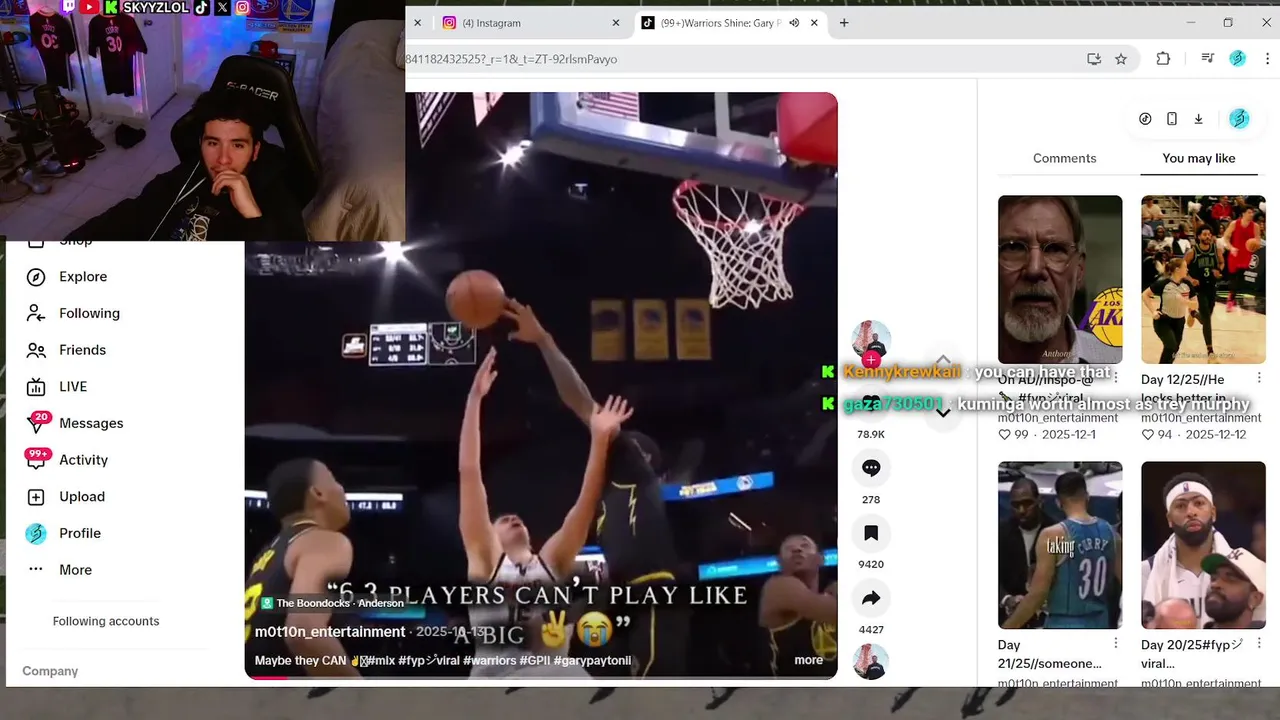Open m0t10n_entertainment profile from video caption
Image resolution: width=1280 pixels, height=720 pixels.
click(x=330, y=632)
